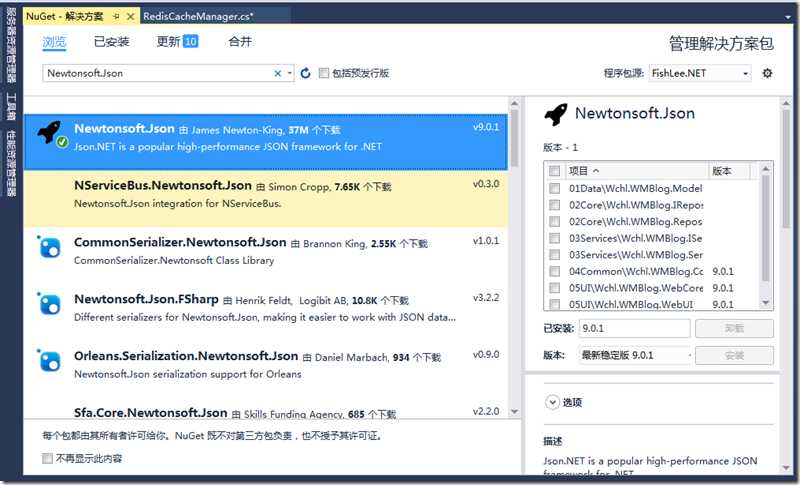Click the rocket icon in the details pane
Screen dimensions: 800x485
[x=556, y=114]
